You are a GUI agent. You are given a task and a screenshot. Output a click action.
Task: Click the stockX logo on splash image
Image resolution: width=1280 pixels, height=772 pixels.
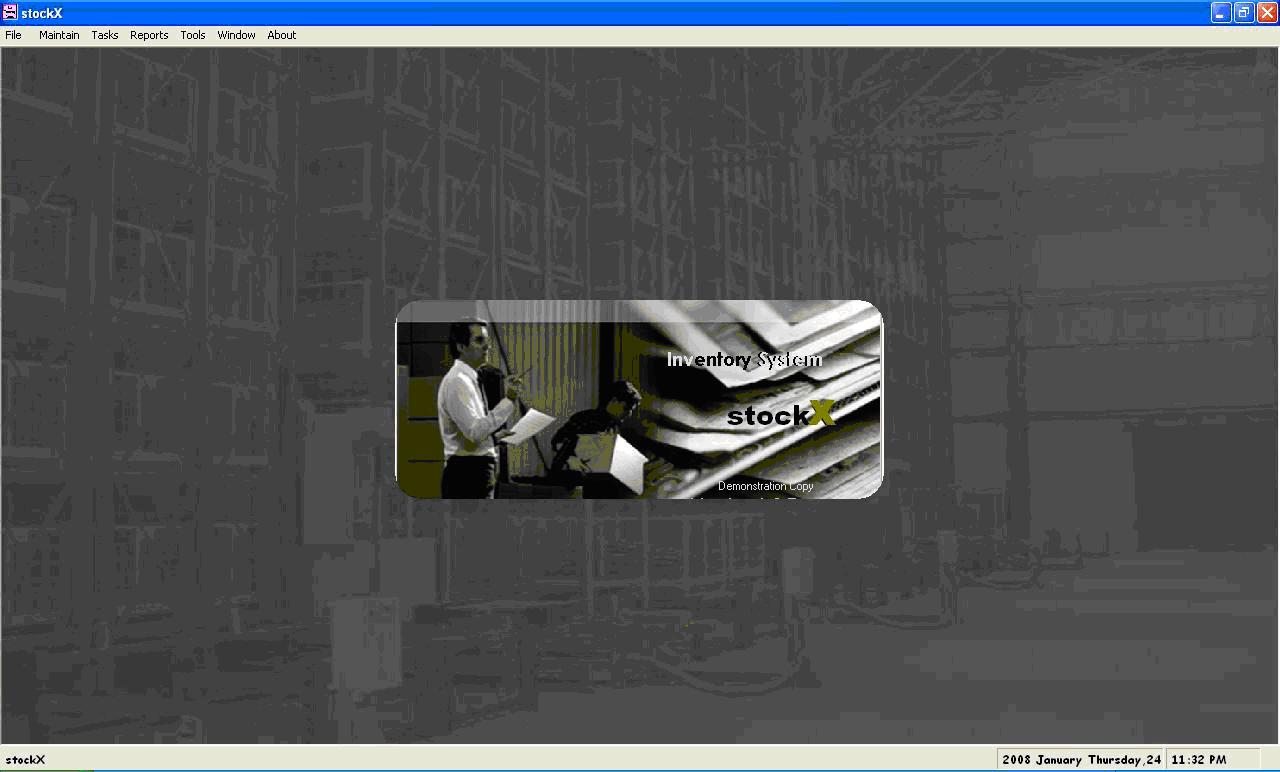[x=780, y=414]
